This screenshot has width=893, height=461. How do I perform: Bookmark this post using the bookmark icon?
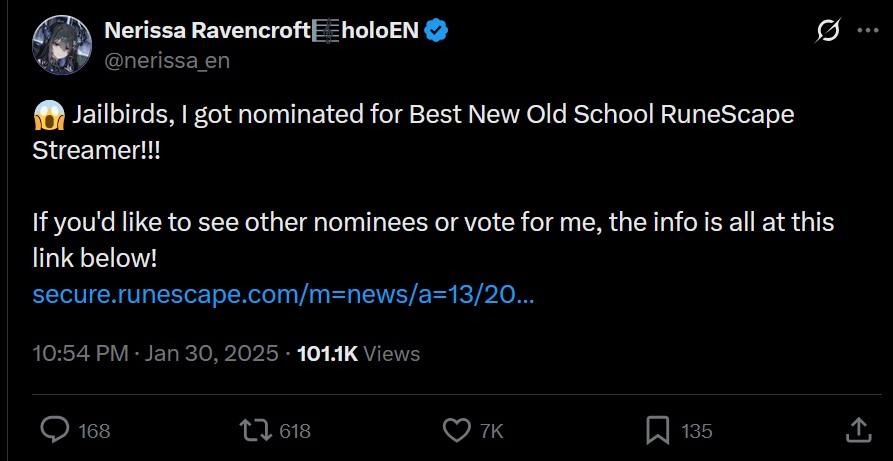657,430
